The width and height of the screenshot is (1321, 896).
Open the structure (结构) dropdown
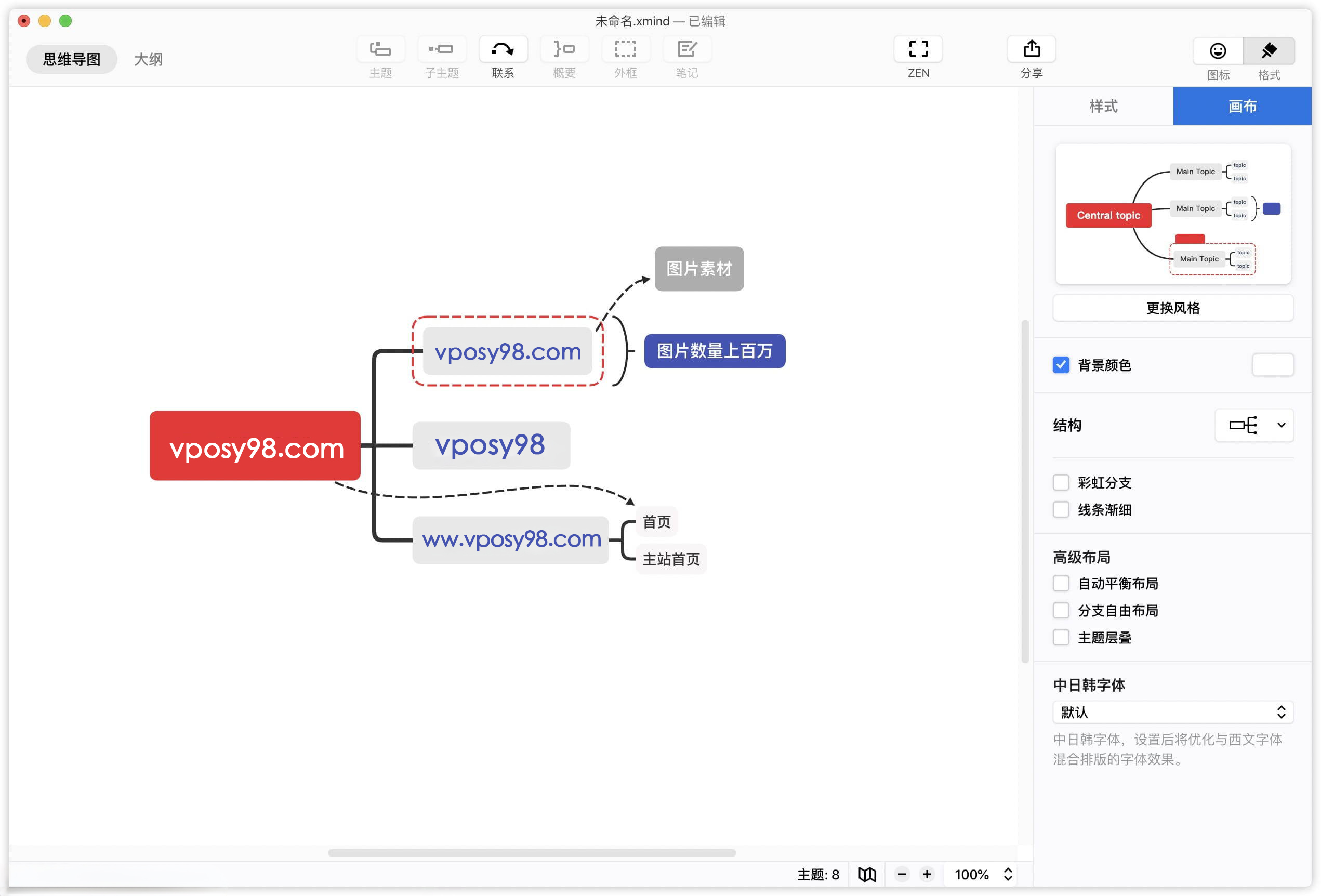click(1254, 425)
